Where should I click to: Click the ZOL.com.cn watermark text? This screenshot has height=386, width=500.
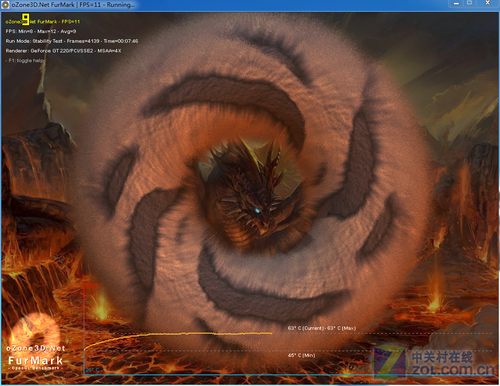pyautogui.click(x=452, y=370)
